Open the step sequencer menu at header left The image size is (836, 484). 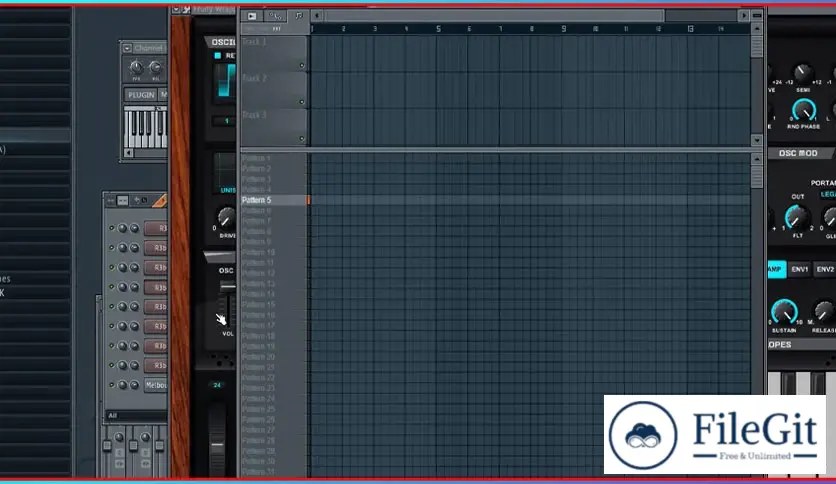[111, 200]
